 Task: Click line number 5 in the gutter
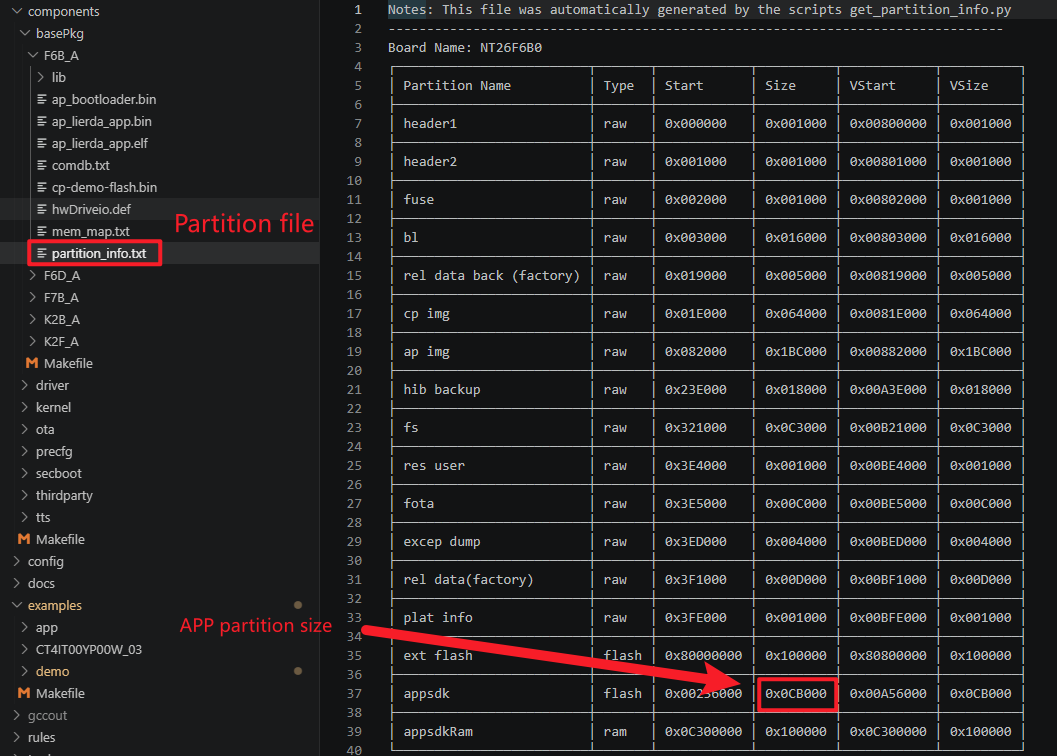click(x=358, y=86)
